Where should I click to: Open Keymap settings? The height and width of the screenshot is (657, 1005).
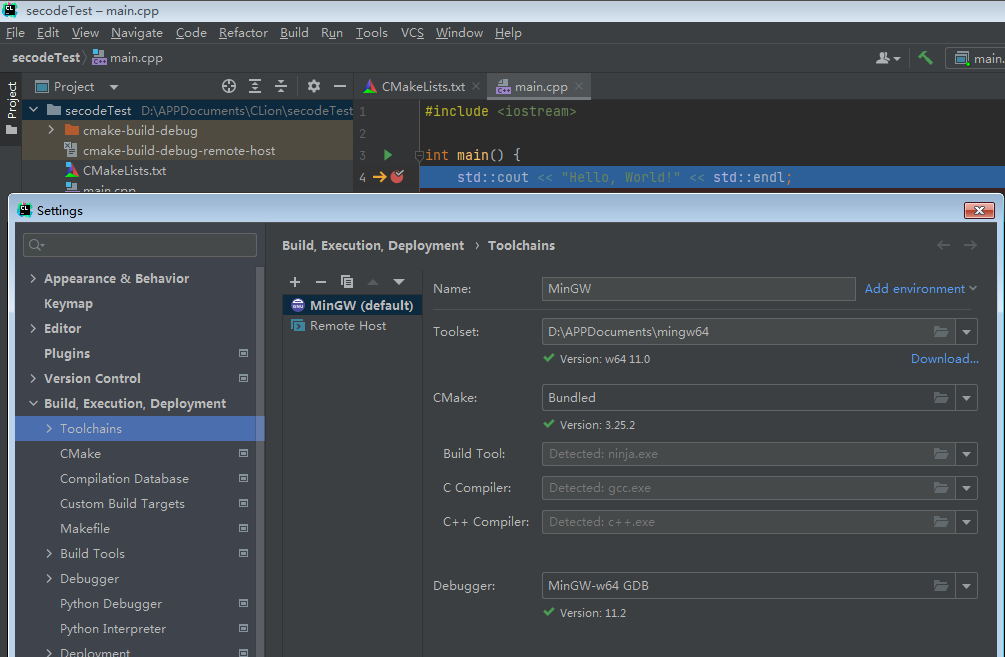(68, 303)
